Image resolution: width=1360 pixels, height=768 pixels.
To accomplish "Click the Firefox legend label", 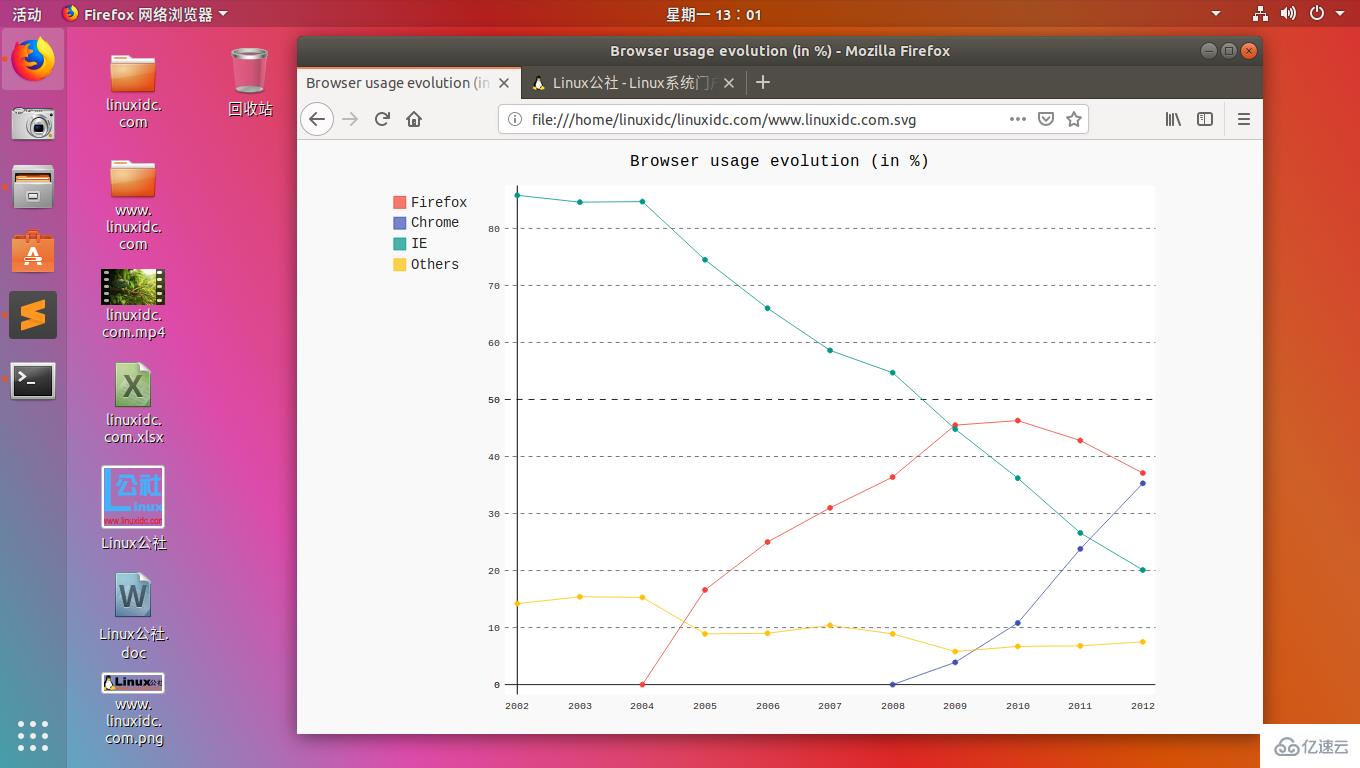I will tap(439, 202).
